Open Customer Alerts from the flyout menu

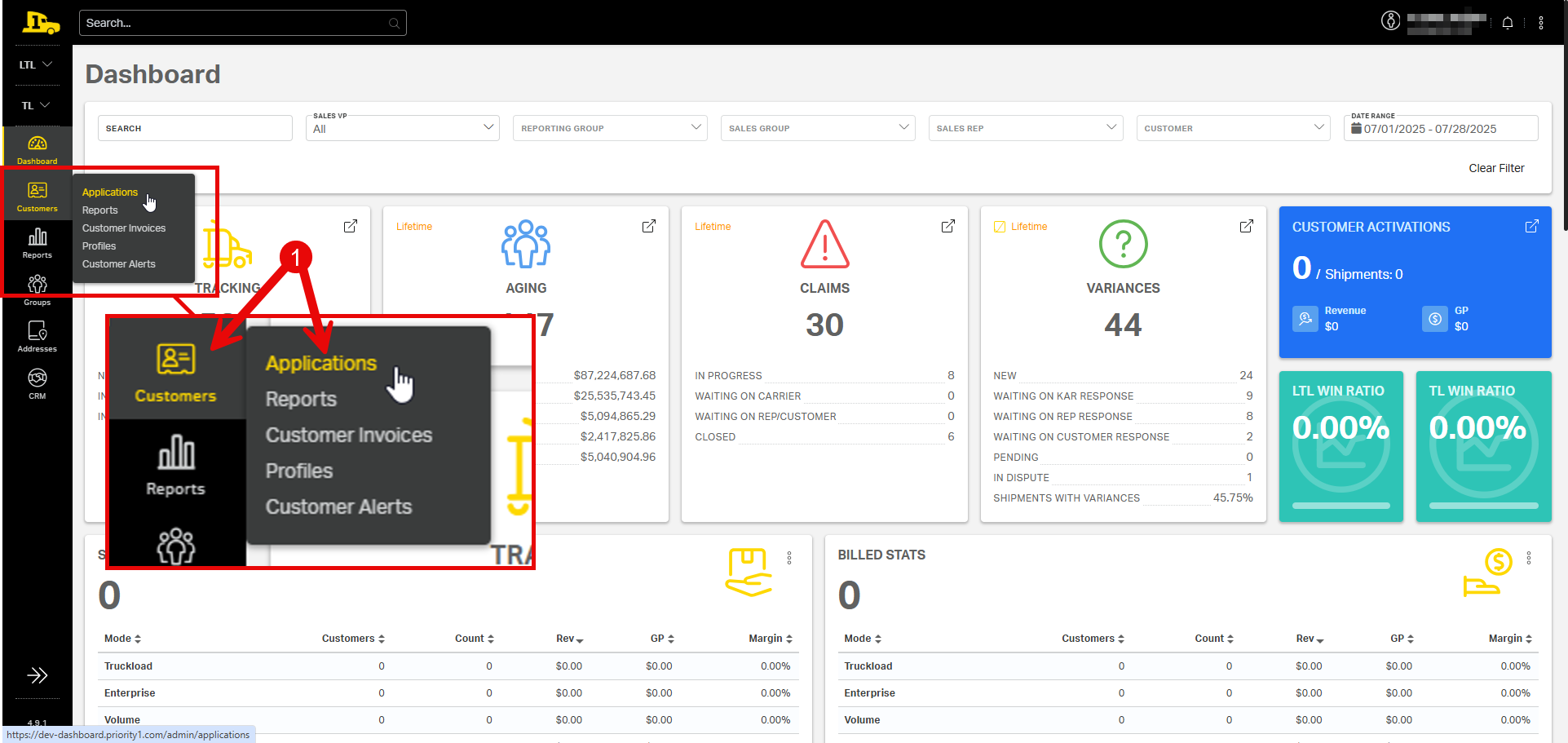click(x=119, y=264)
